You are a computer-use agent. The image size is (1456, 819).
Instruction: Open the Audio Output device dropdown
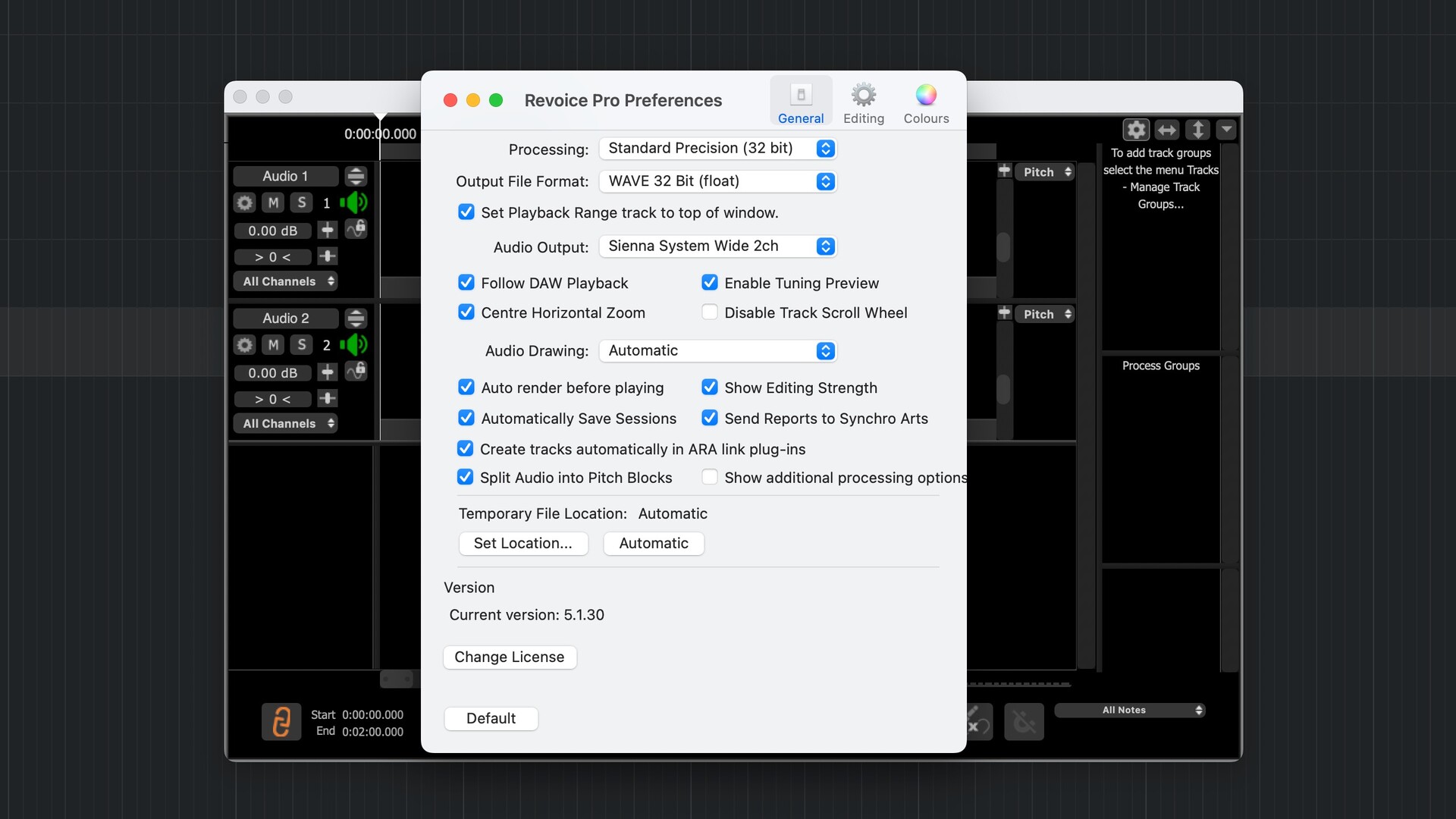[717, 246]
